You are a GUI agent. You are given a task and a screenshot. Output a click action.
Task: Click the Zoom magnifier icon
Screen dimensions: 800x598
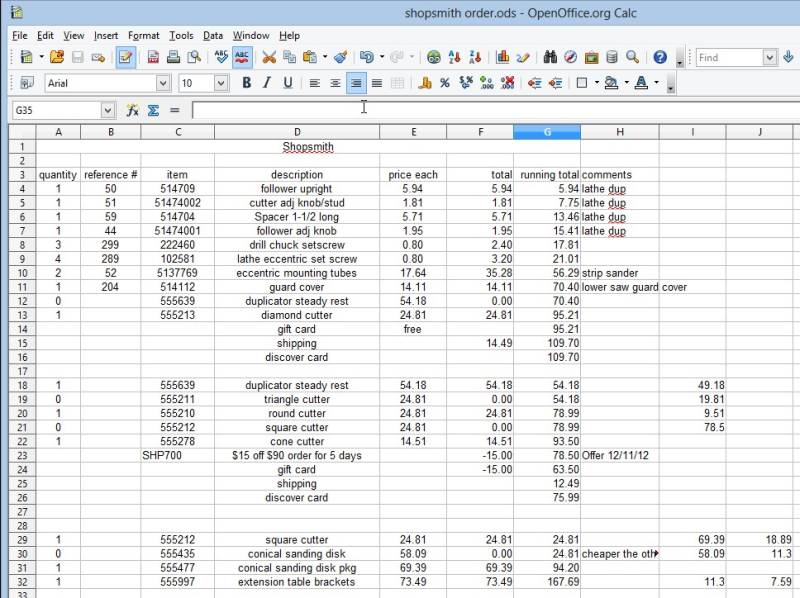point(632,57)
